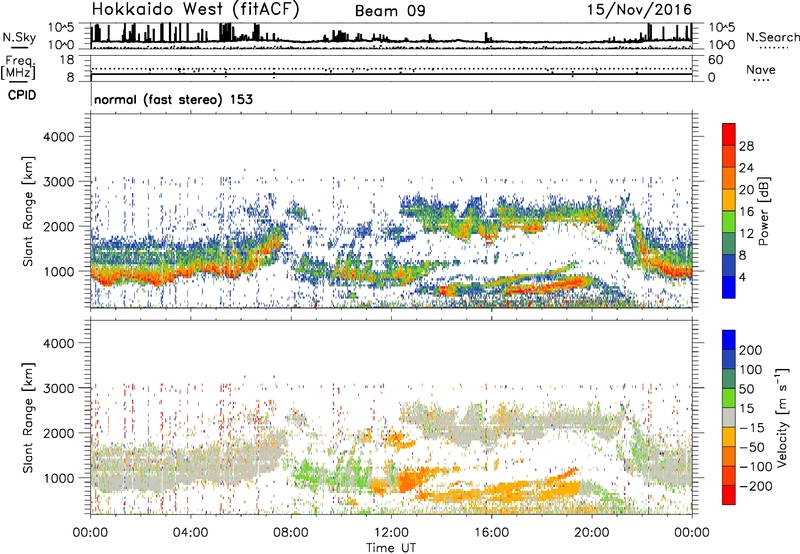Click the "12" label on the power colorbar

tap(746, 234)
